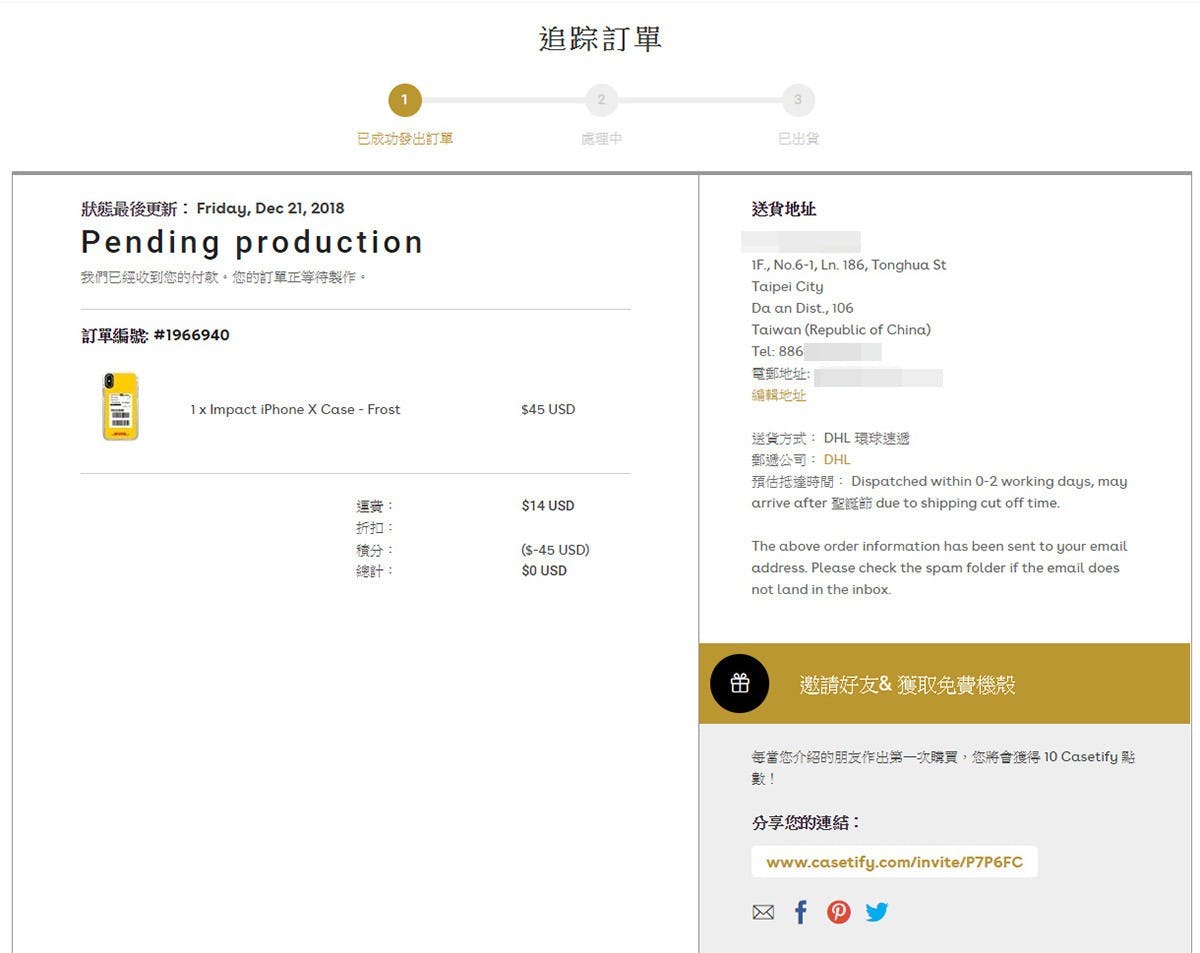
Task: Select step 2 circle in progress tracker
Action: click(601, 100)
